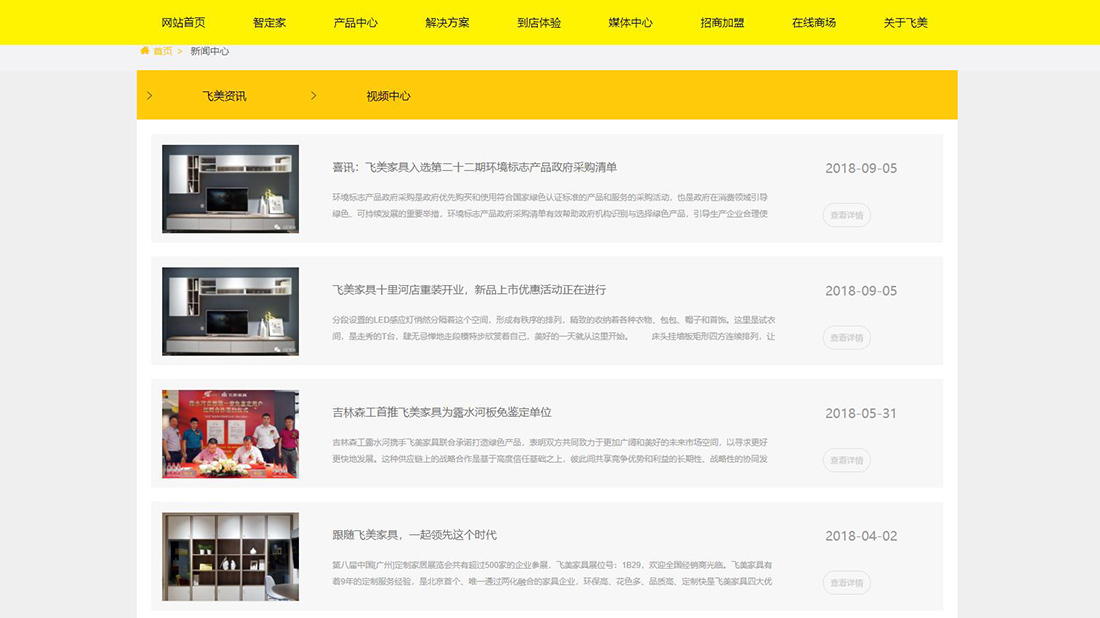Open article 喜讯：飞美家具入选第二十二期环境标志产品政府采购清单
Screen dimensions: 1100x618
coord(475,167)
